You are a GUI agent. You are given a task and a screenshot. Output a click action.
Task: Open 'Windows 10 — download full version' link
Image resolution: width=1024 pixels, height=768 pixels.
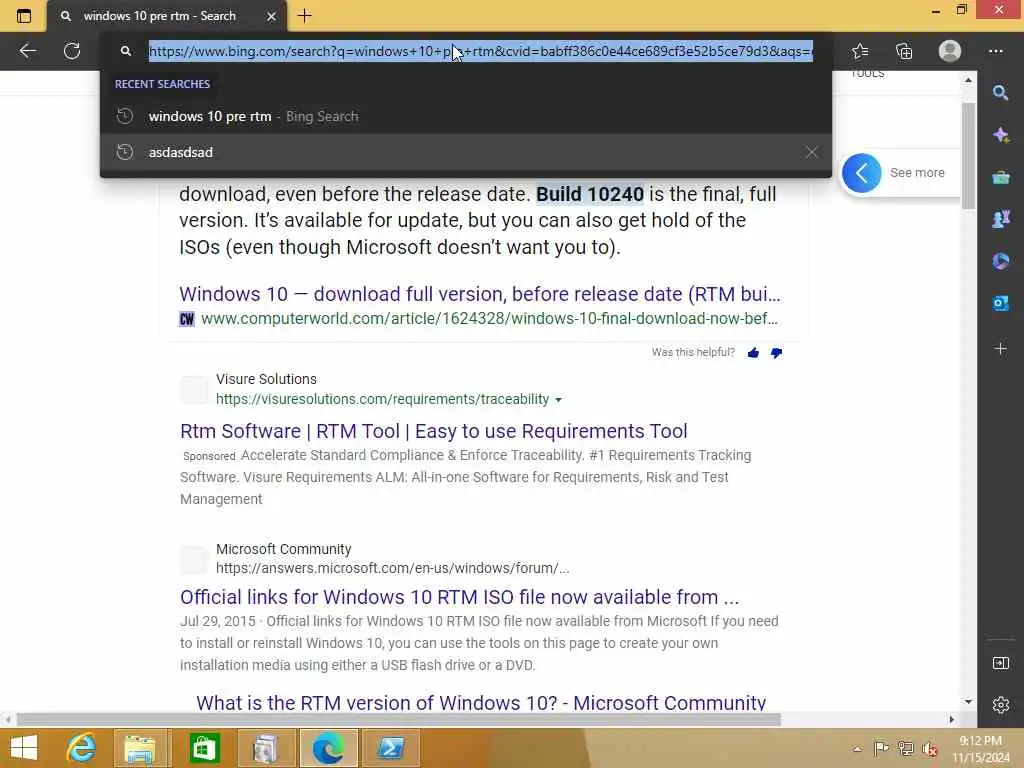point(480,294)
